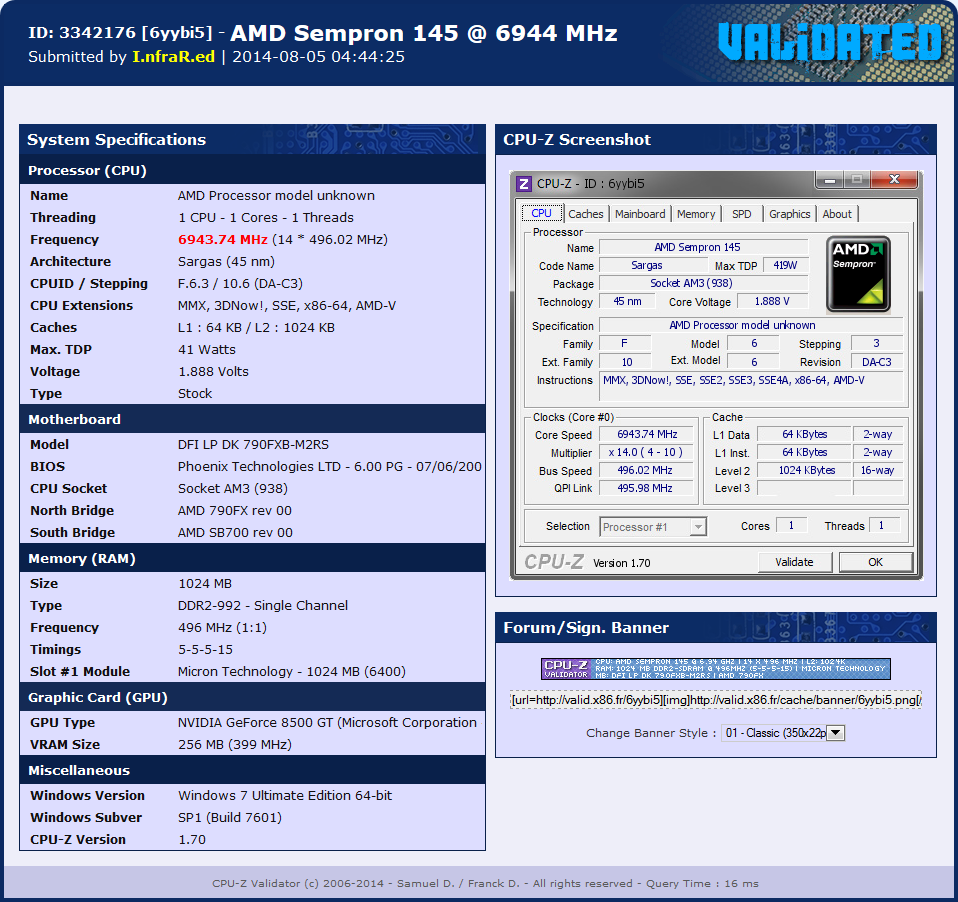The height and width of the screenshot is (902, 958).
Task: Open the About tab
Action: pyautogui.click(x=836, y=214)
